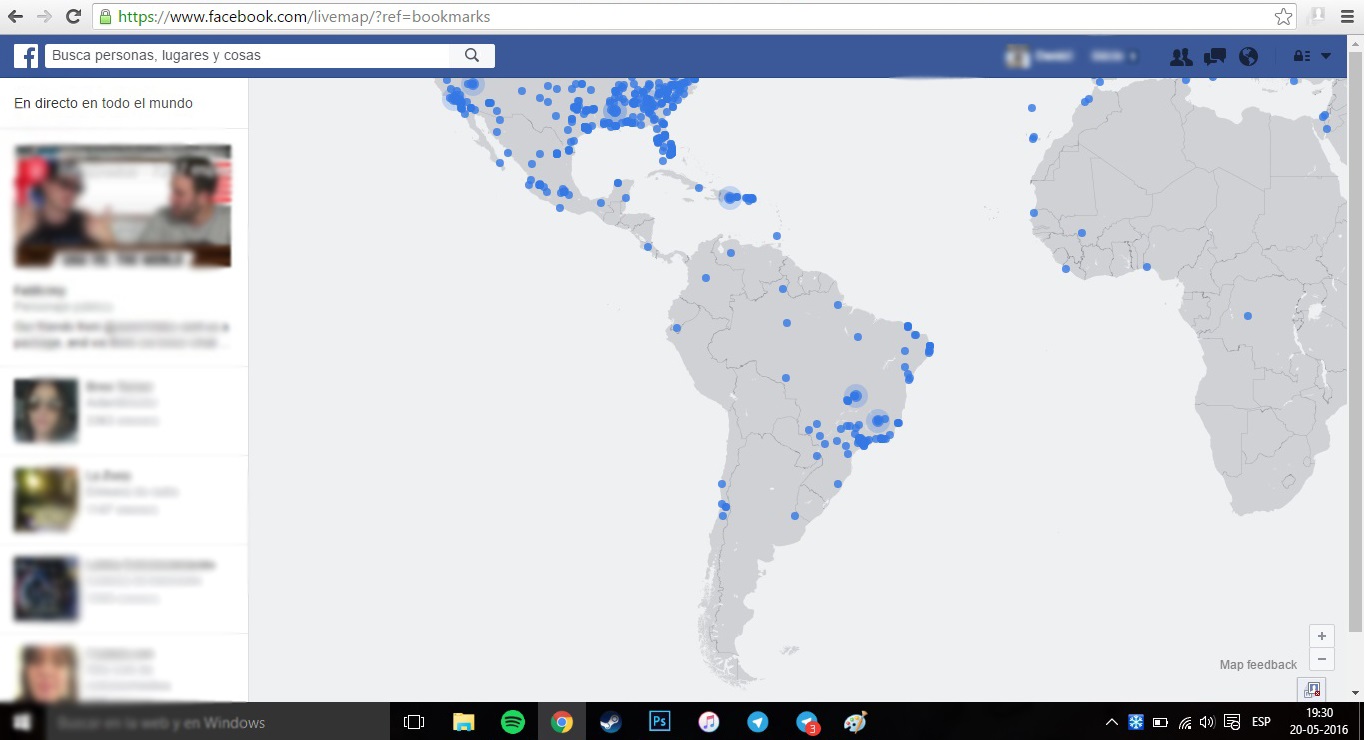Open the featured live video thumbnail
Image resolution: width=1366 pixels, height=740 pixels.
123,207
